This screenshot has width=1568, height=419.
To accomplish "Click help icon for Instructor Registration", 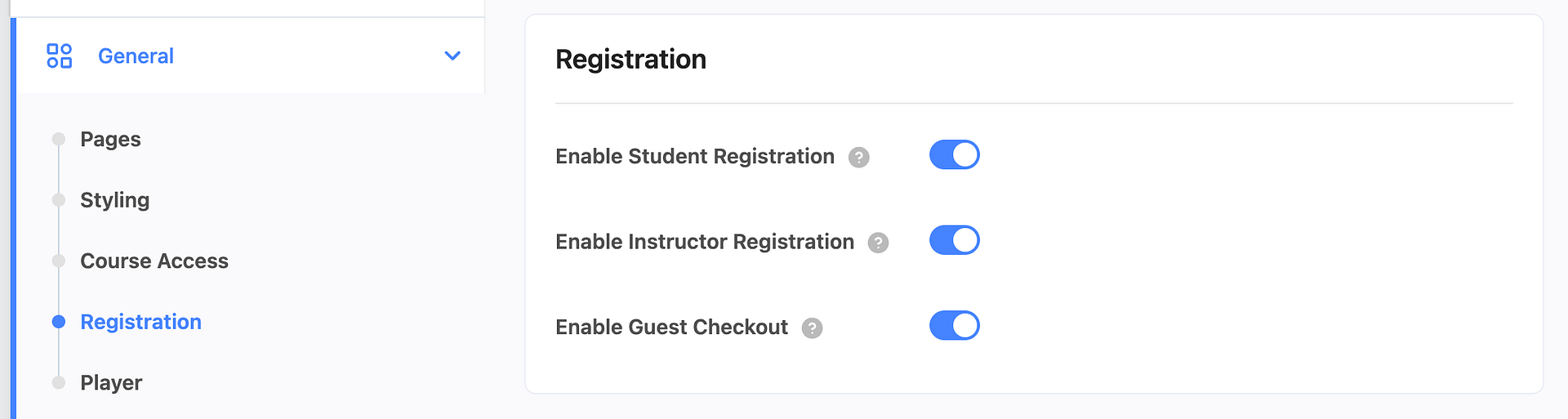I will point(878,243).
